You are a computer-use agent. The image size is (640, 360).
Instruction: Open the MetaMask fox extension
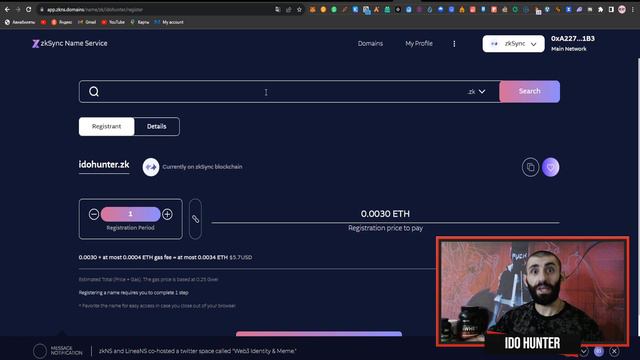tap(312, 9)
